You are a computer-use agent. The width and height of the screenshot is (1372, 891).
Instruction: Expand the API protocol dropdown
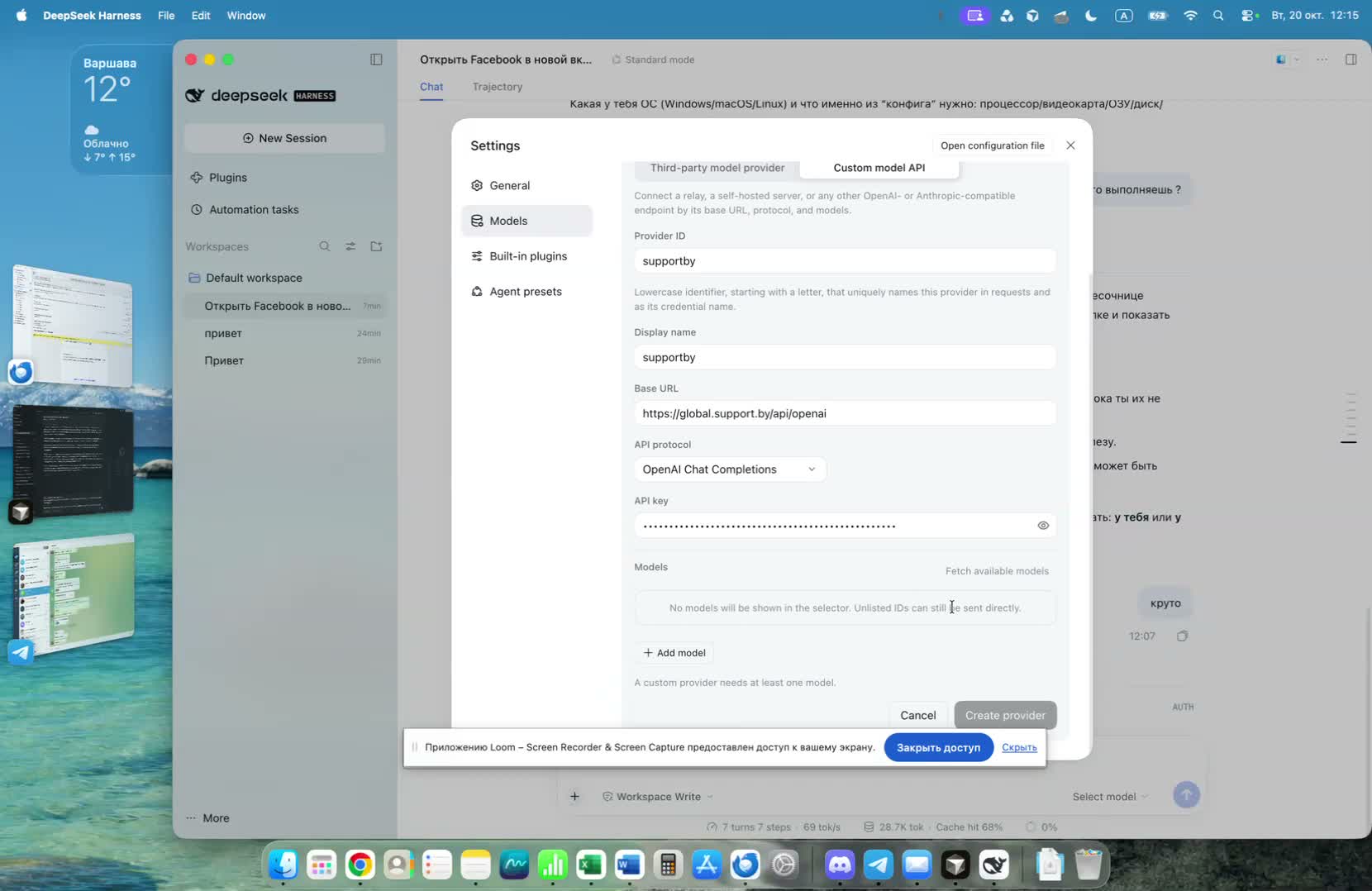coord(730,469)
